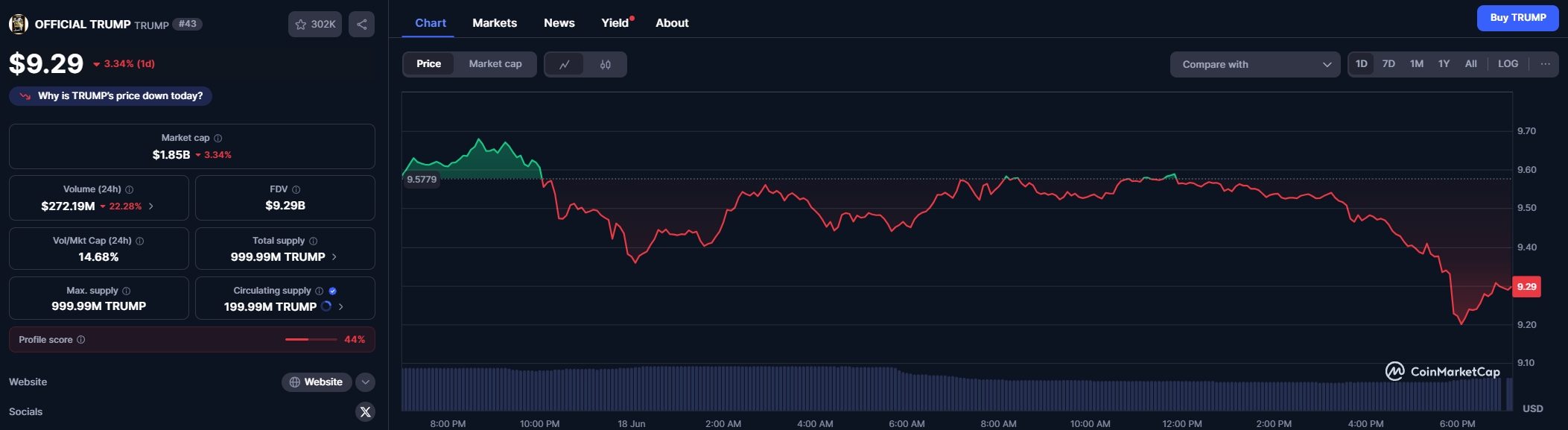Expand Total supply details chevron

(334, 257)
